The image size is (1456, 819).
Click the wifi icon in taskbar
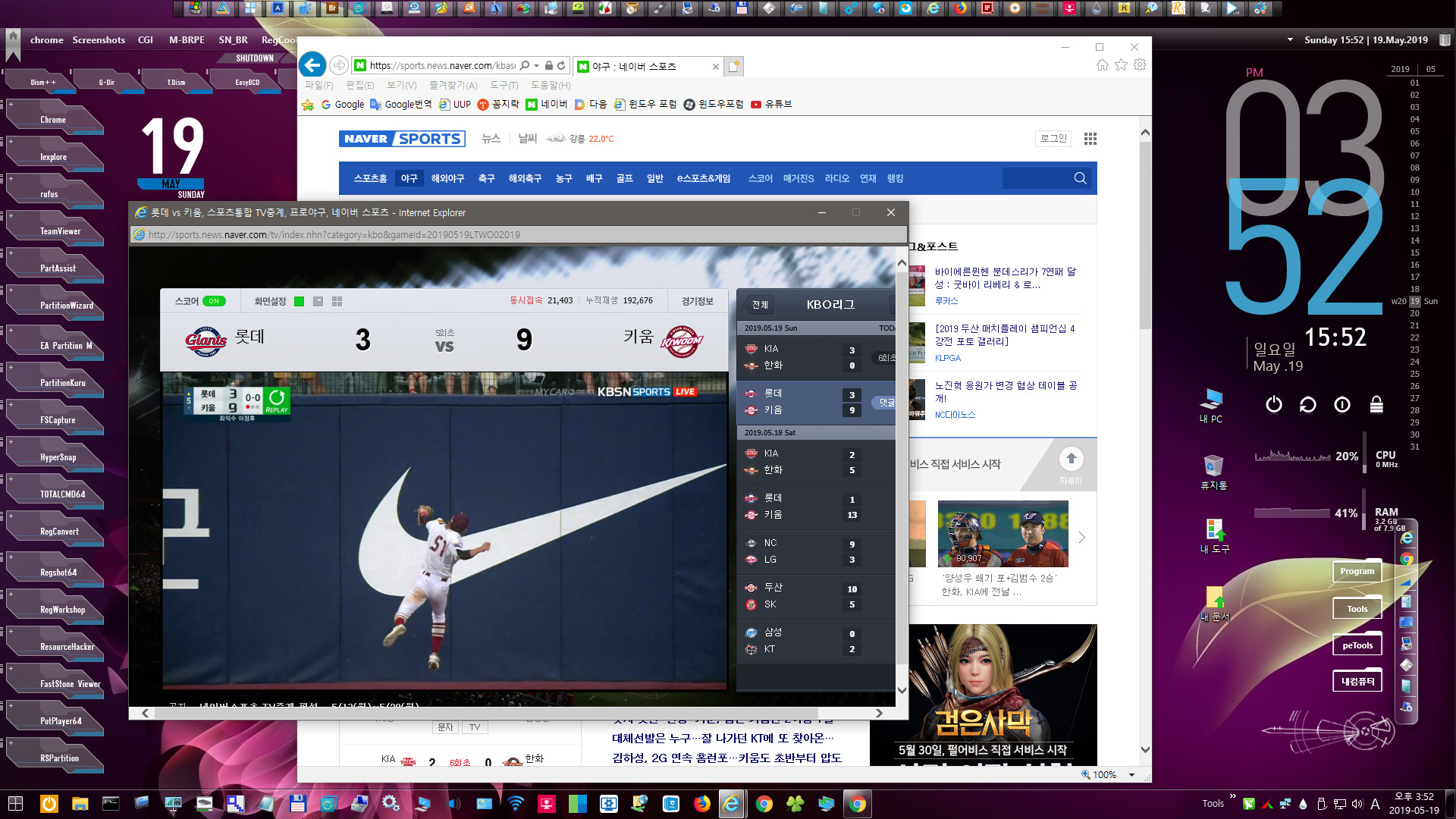(x=516, y=804)
